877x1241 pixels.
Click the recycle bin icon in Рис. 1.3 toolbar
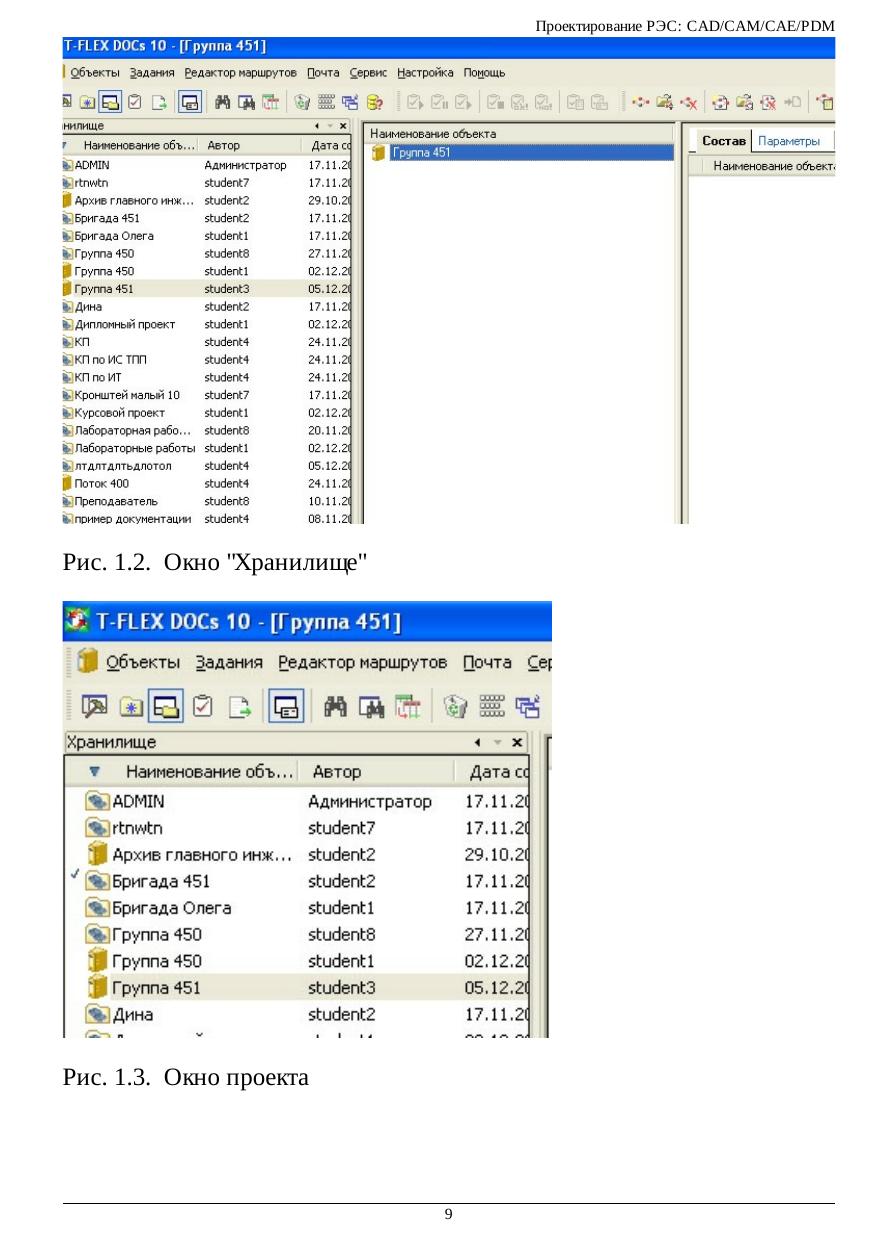point(452,707)
